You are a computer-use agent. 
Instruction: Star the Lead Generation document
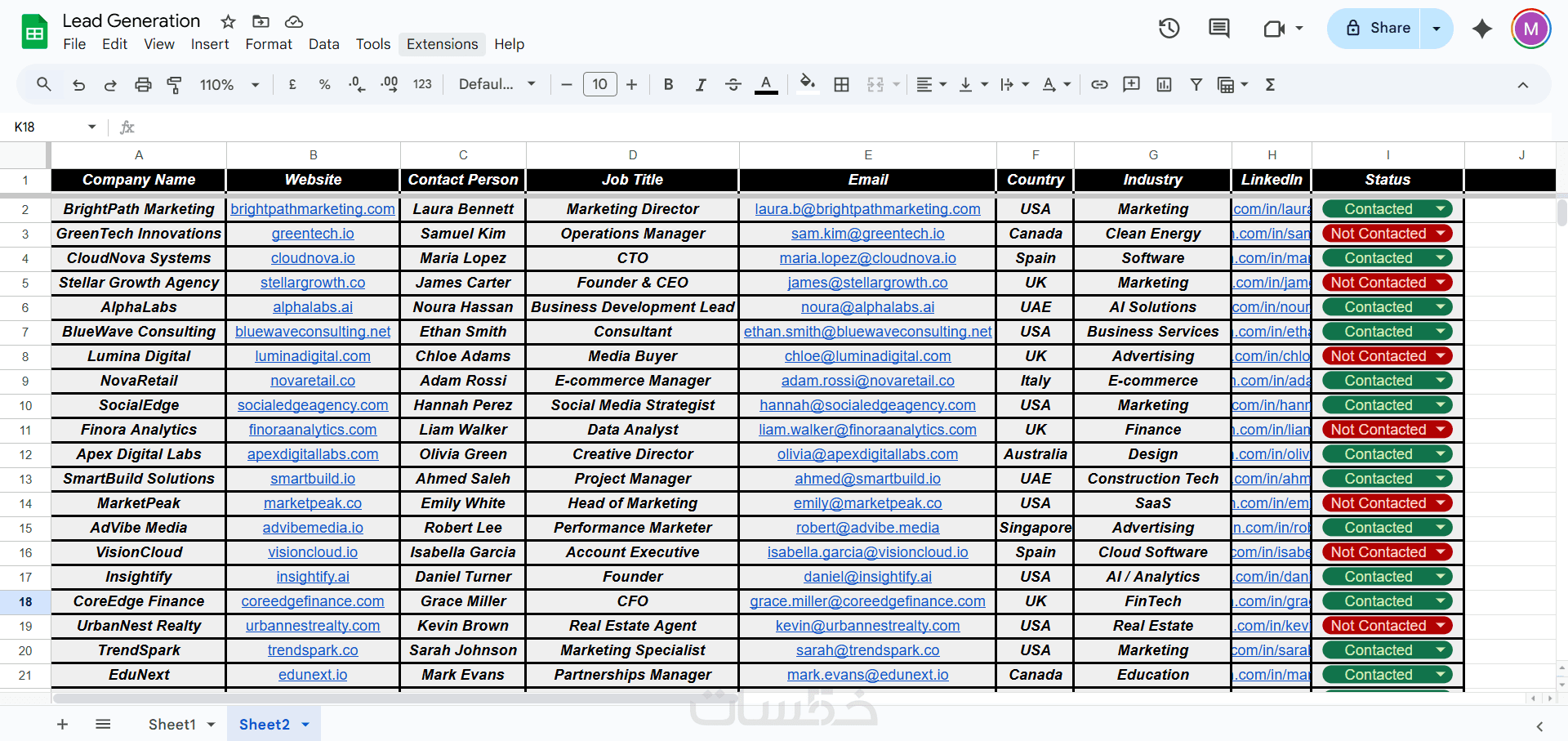(x=229, y=21)
